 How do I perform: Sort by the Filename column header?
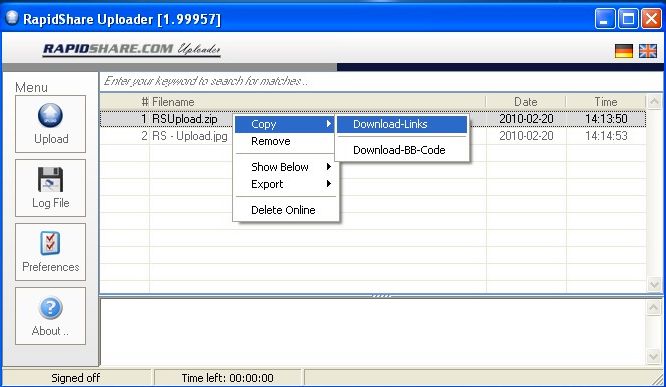(317, 102)
